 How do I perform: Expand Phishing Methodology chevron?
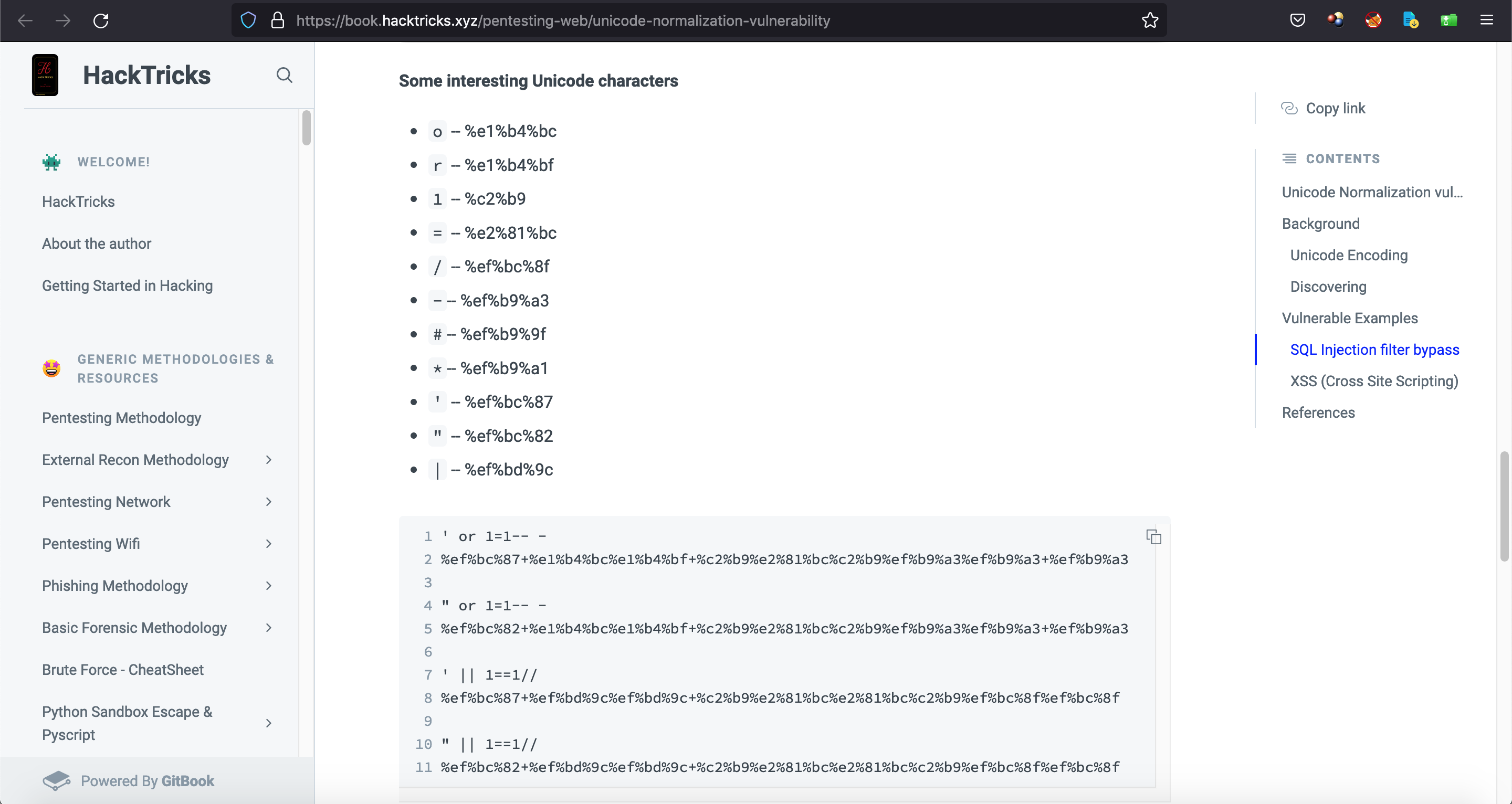tap(269, 586)
